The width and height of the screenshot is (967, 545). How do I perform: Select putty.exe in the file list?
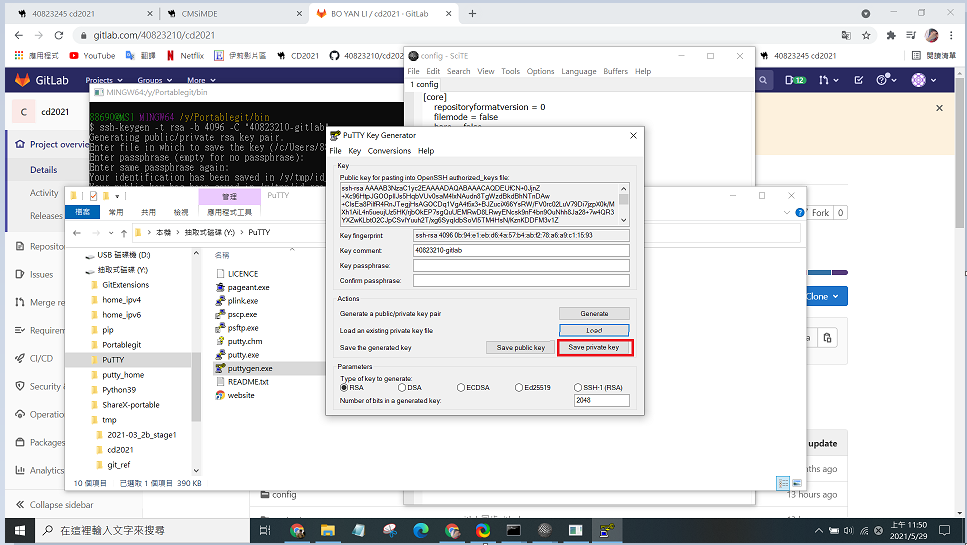(x=243, y=355)
